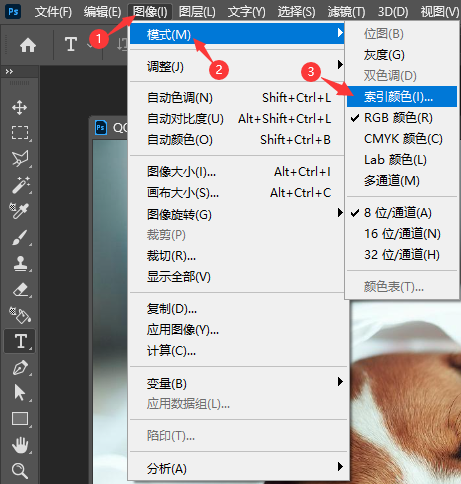Viewport: 461px width, 484px height.
Task: Choose 复制(D)... command
Action: (237, 309)
